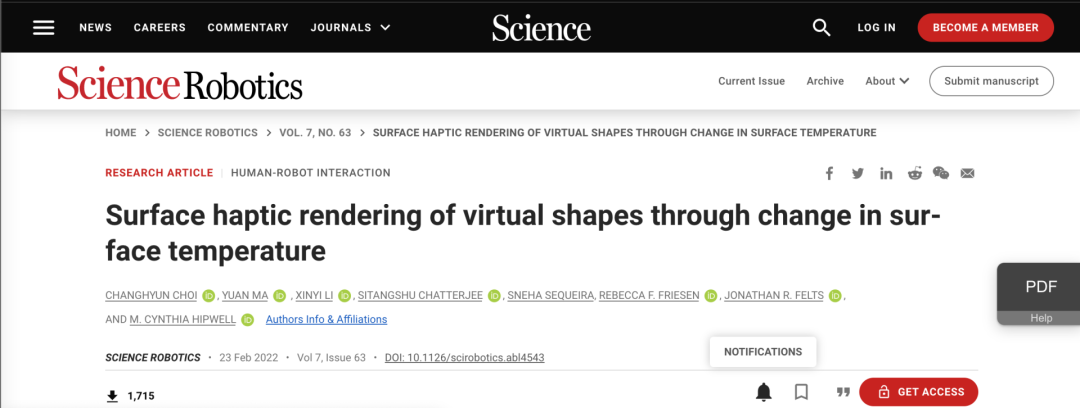Expand the Journals dropdown
The height and width of the screenshot is (408, 1080).
(350, 27)
